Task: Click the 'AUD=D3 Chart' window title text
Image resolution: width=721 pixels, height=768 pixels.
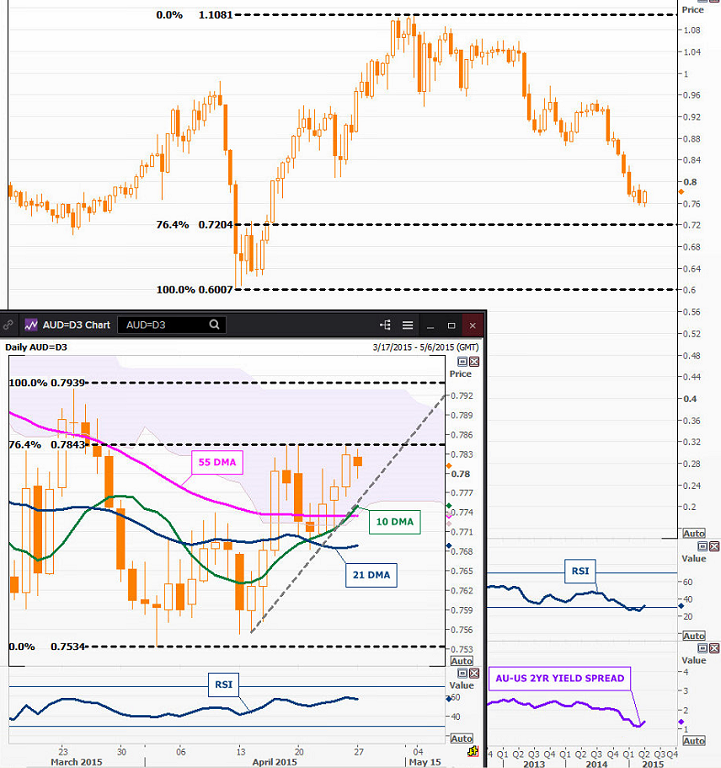Action: [x=76, y=325]
